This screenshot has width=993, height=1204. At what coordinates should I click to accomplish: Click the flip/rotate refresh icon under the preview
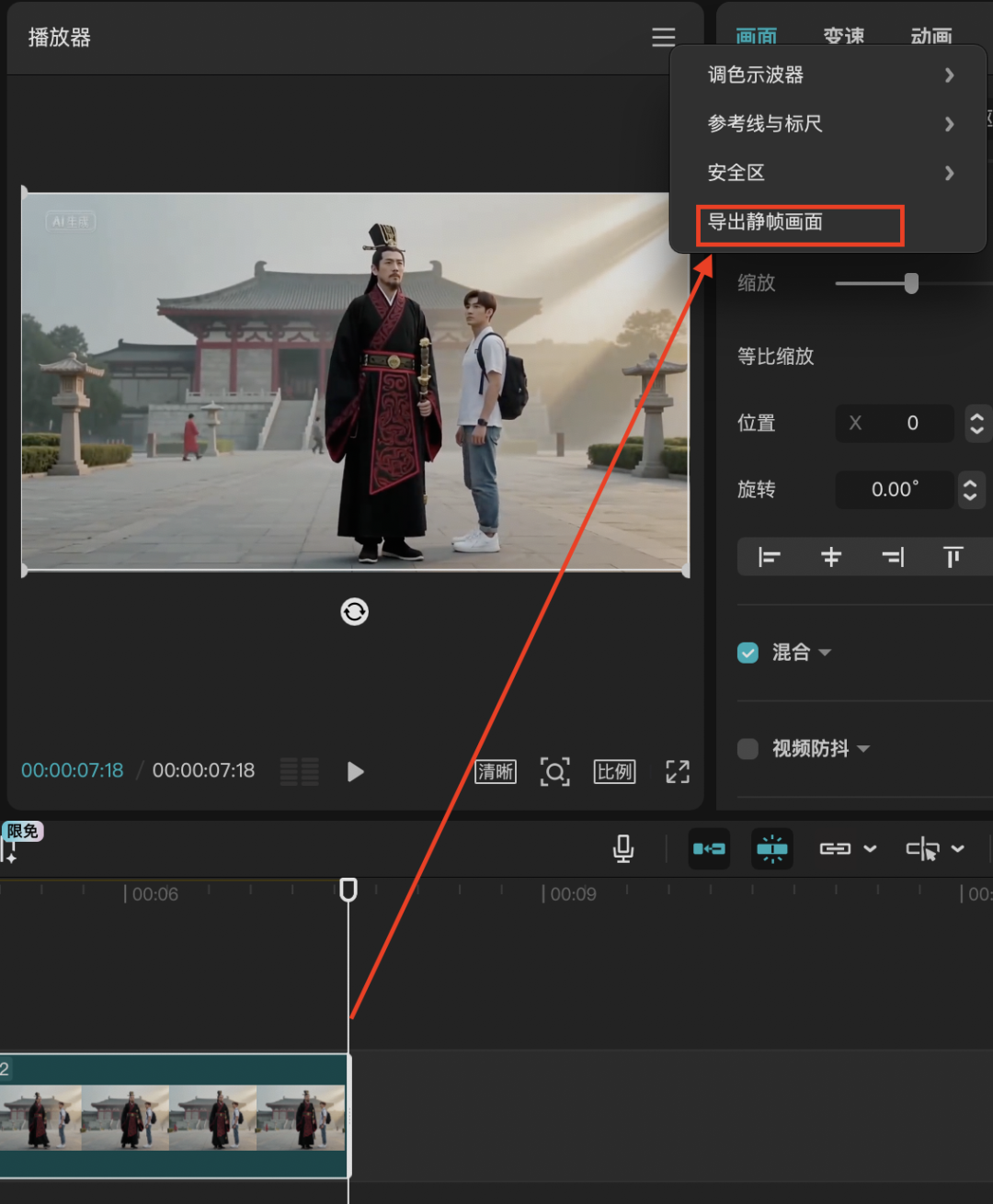point(354,612)
